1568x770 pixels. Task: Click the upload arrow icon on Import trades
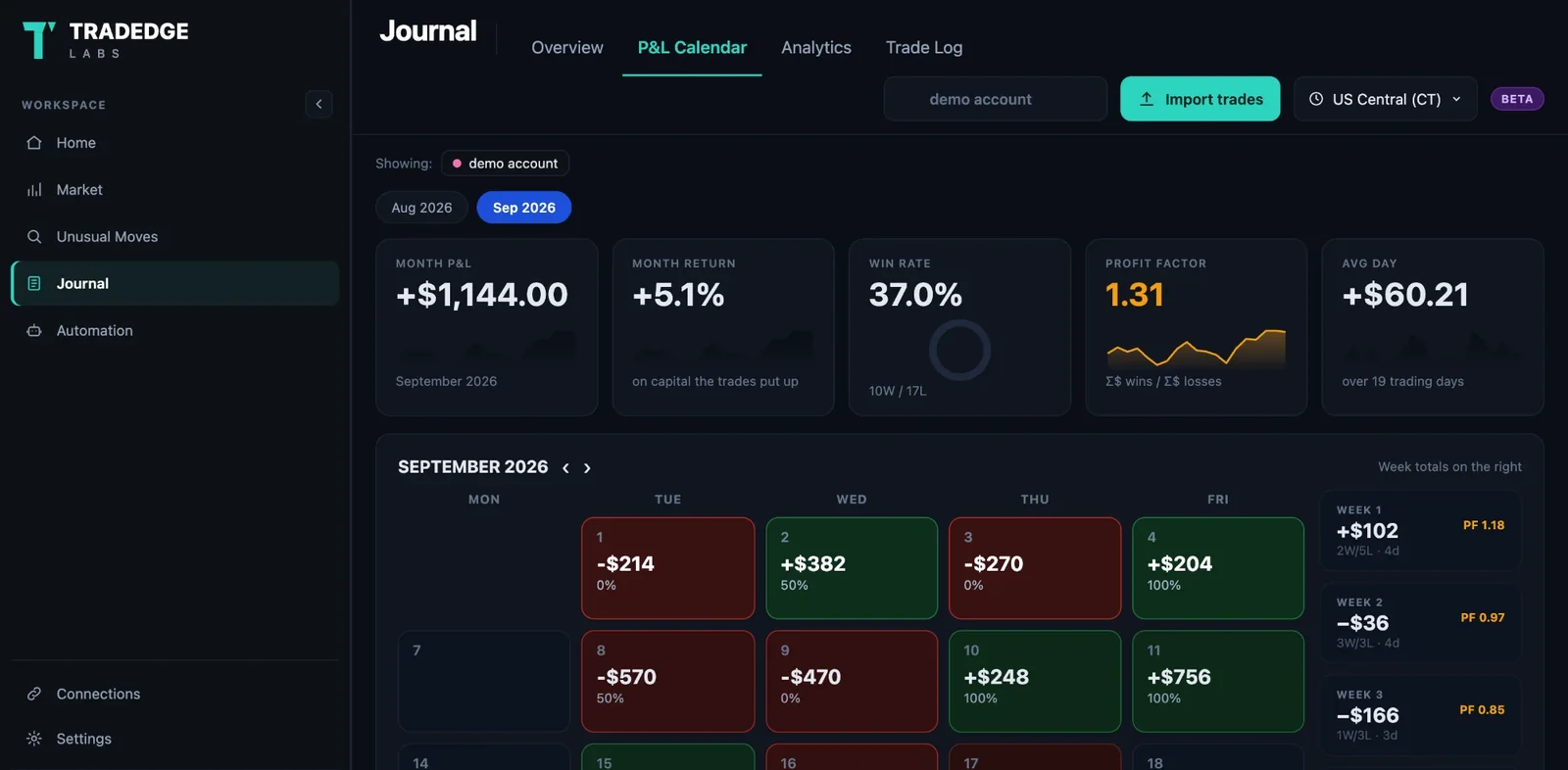tap(1147, 99)
